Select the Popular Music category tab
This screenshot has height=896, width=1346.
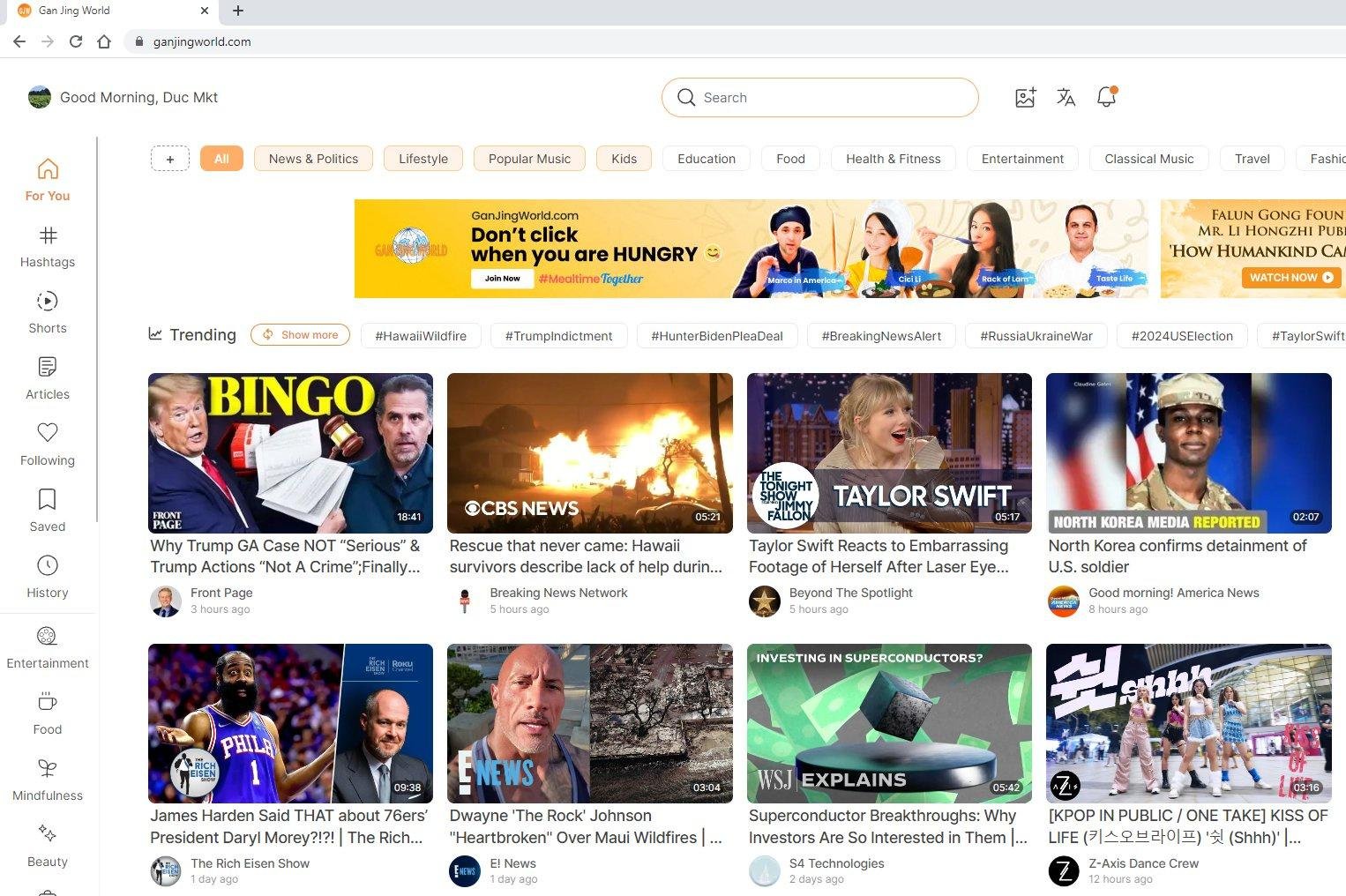(529, 158)
